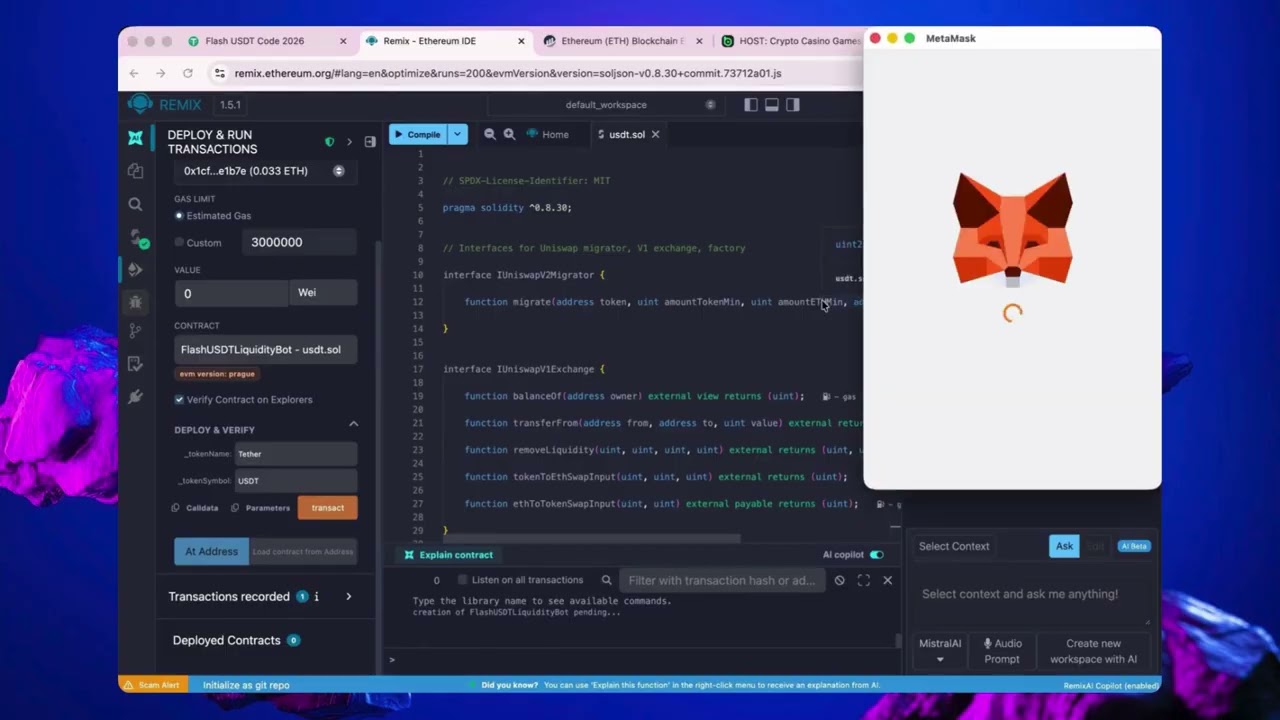Collapse the Deploy & Verify section chevron
The height and width of the screenshot is (720, 1280).
353,424
